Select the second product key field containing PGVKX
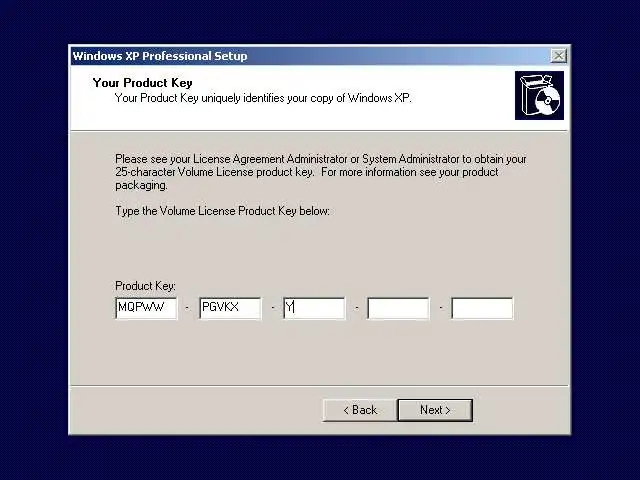640x480 pixels. (x=230, y=308)
